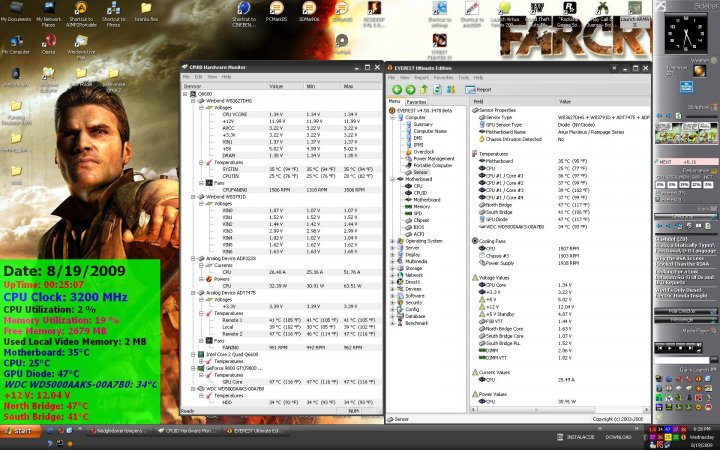Expand the Benchmark node in EVEREST tree
The image size is (720, 450).
point(393,323)
